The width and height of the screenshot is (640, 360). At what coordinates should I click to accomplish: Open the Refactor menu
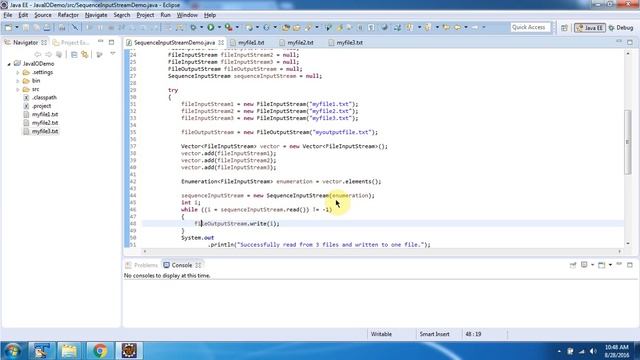coord(68,15)
